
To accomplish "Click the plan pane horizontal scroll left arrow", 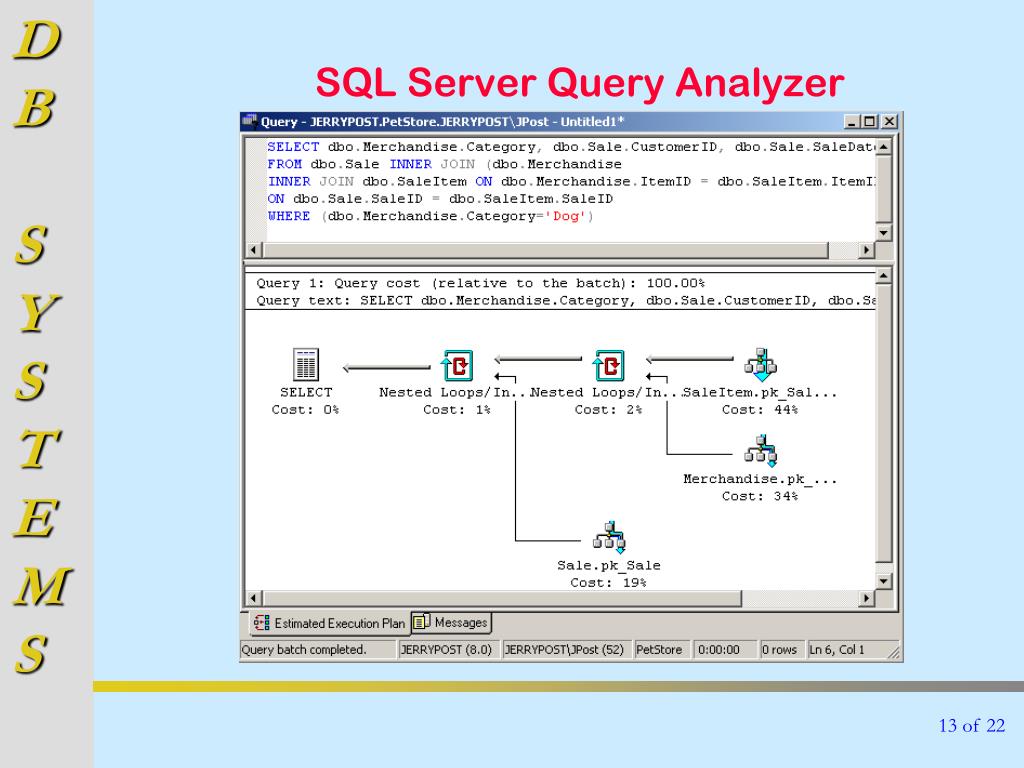I will tap(255, 598).
